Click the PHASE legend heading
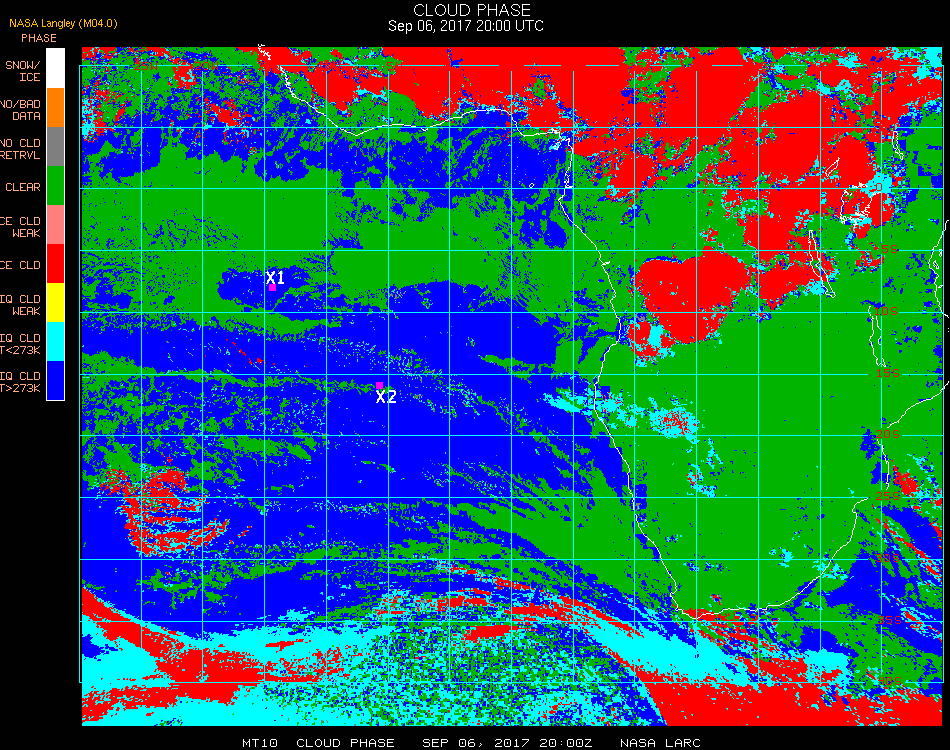950x750 pixels. [x=39, y=38]
